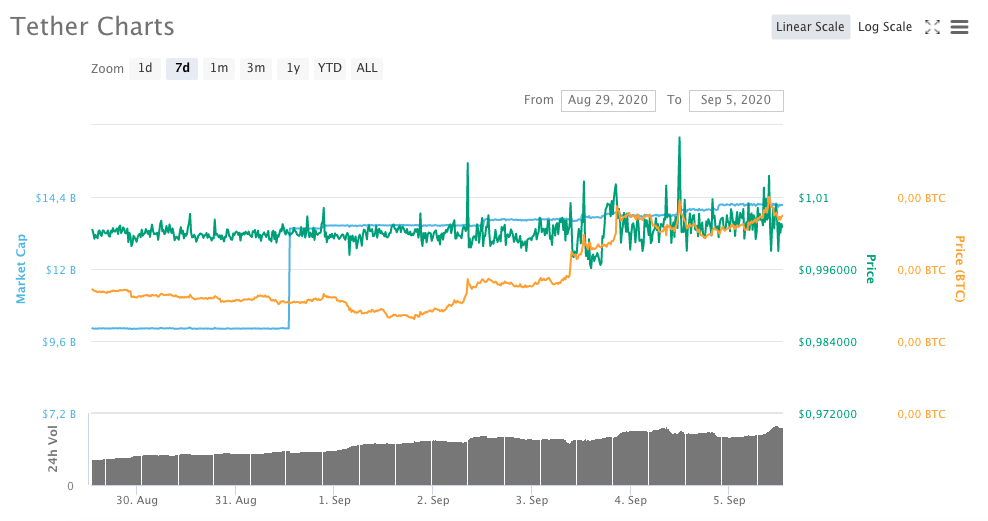
Task: Set zoom range to 1d
Action: click(x=145, y=68)
